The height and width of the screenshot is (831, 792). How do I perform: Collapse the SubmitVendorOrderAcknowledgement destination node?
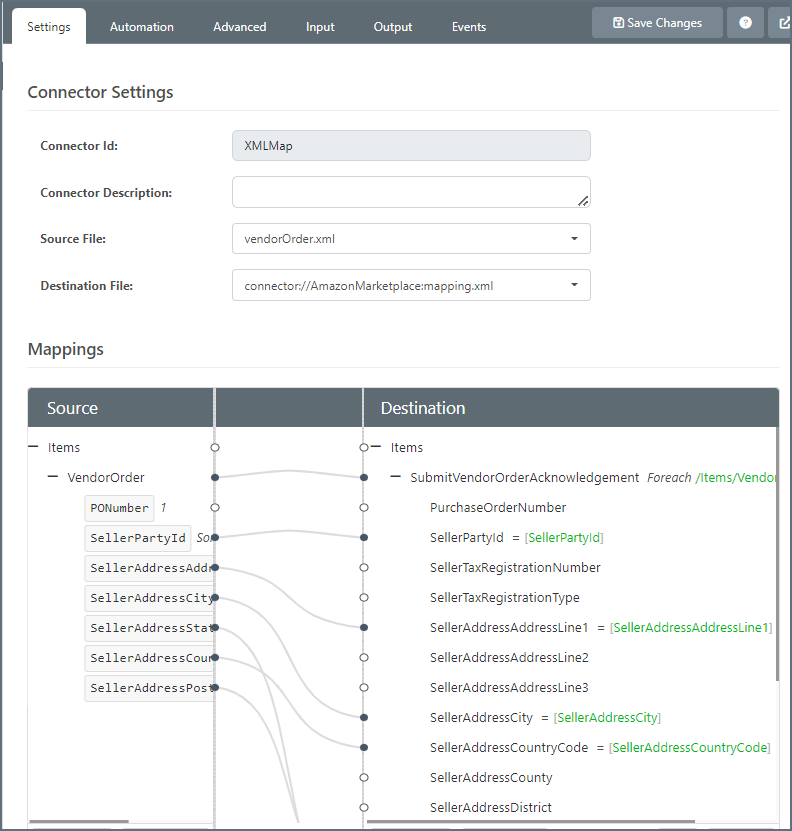(x=396, y=478)
